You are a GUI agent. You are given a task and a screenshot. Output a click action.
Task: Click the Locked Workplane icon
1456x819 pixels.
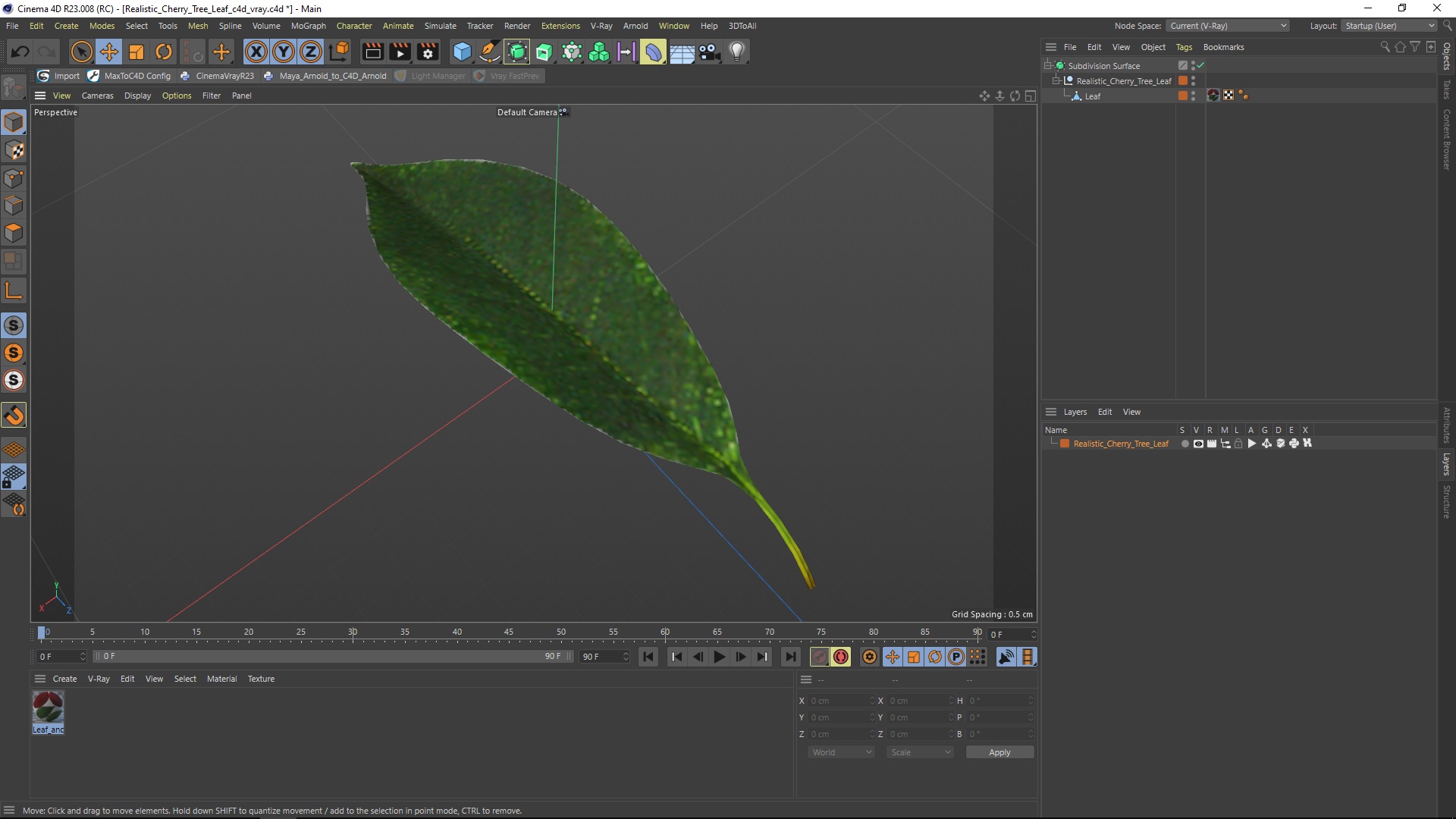tap(14, 477)
